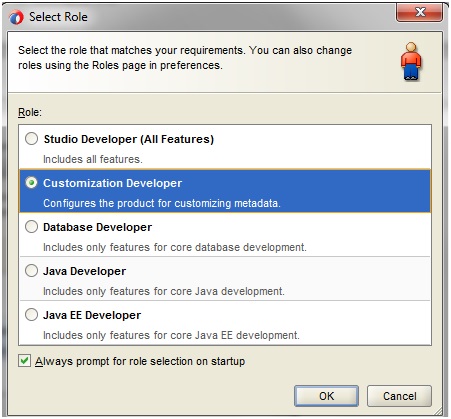Select the Java EE Developer radio button
The height and width of the screenshot is (419, 451).
click(x=31, y=315)
